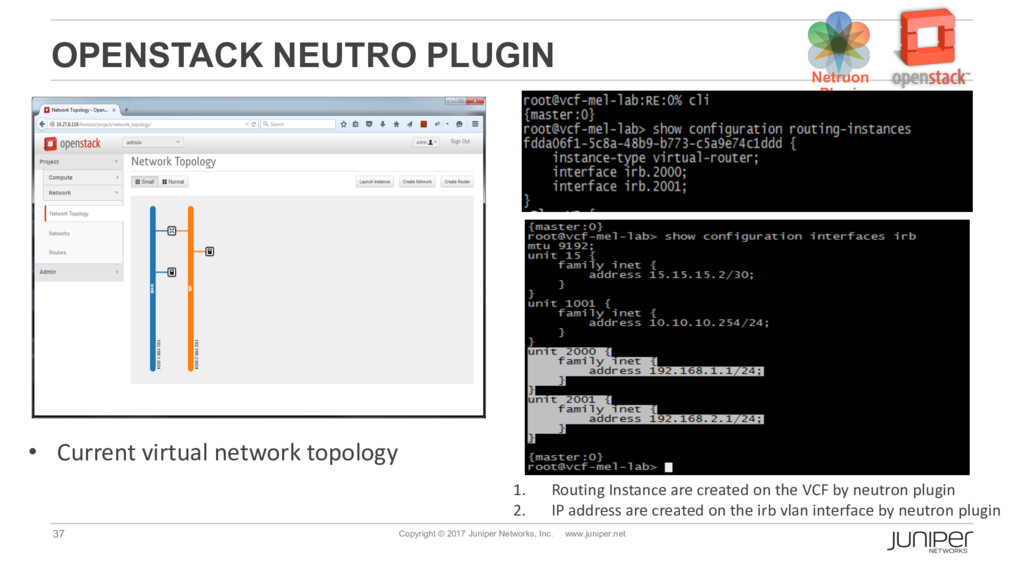Click the router node icon between networks
Viewport: 1024px width, 576px height.
tap(172, 231)
